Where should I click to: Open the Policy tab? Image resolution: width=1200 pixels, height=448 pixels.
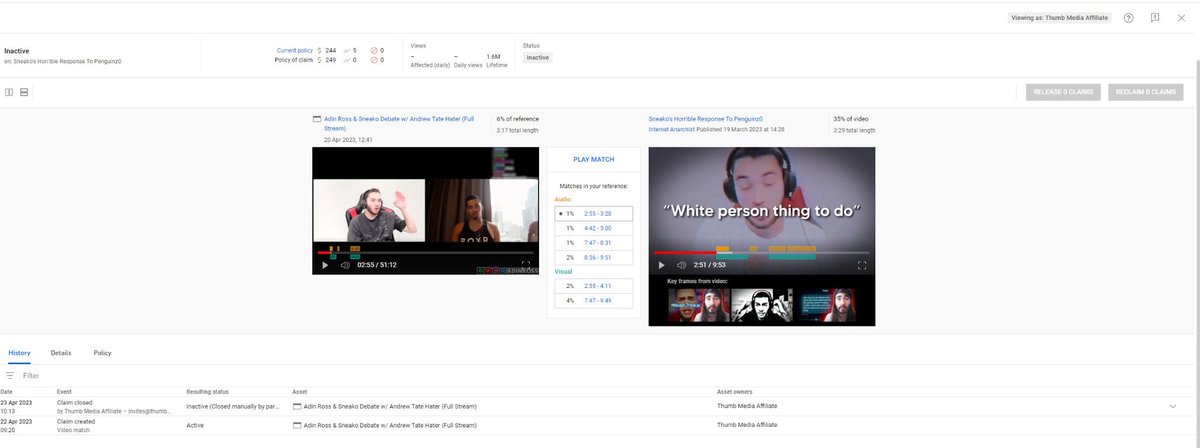click(102, 353)
